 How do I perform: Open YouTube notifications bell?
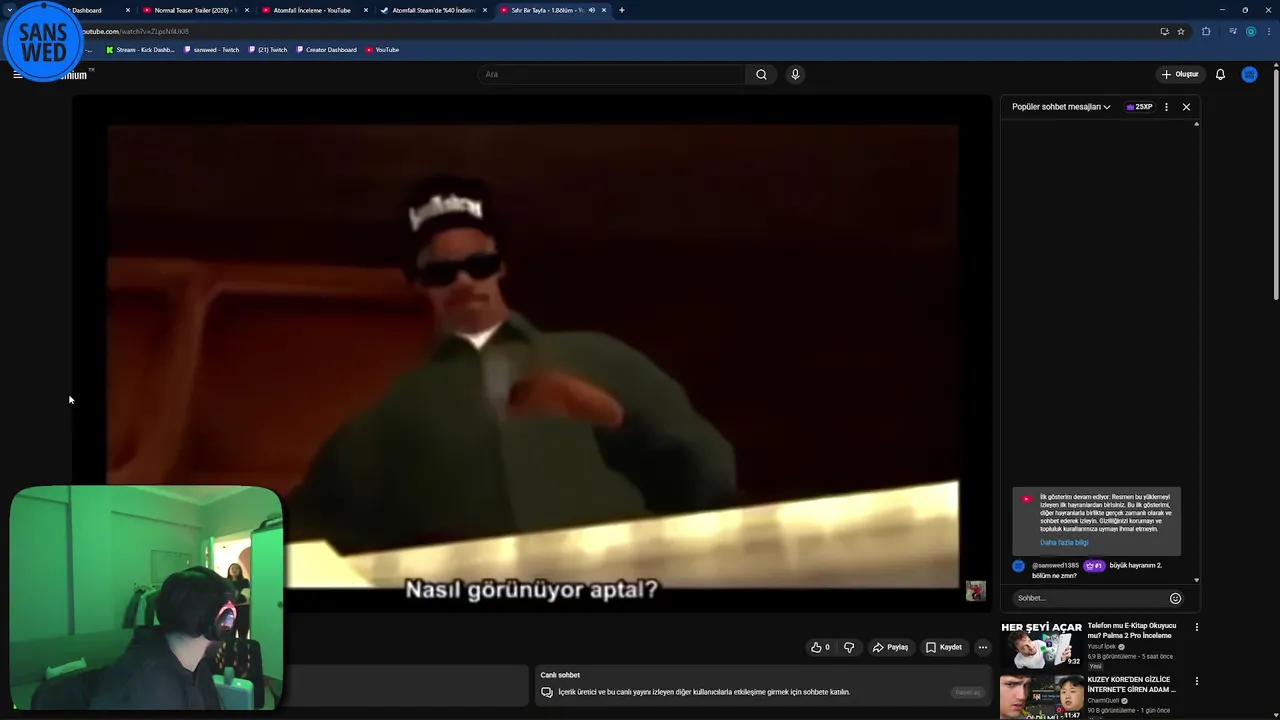click(1220, 74)
